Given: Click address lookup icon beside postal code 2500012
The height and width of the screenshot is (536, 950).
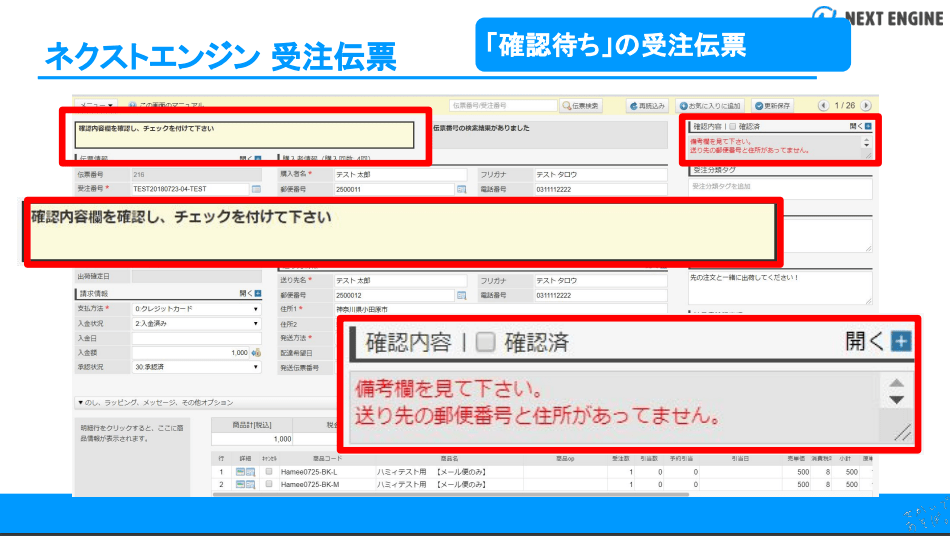Looking at the screenshot, I should click(462, 296).
